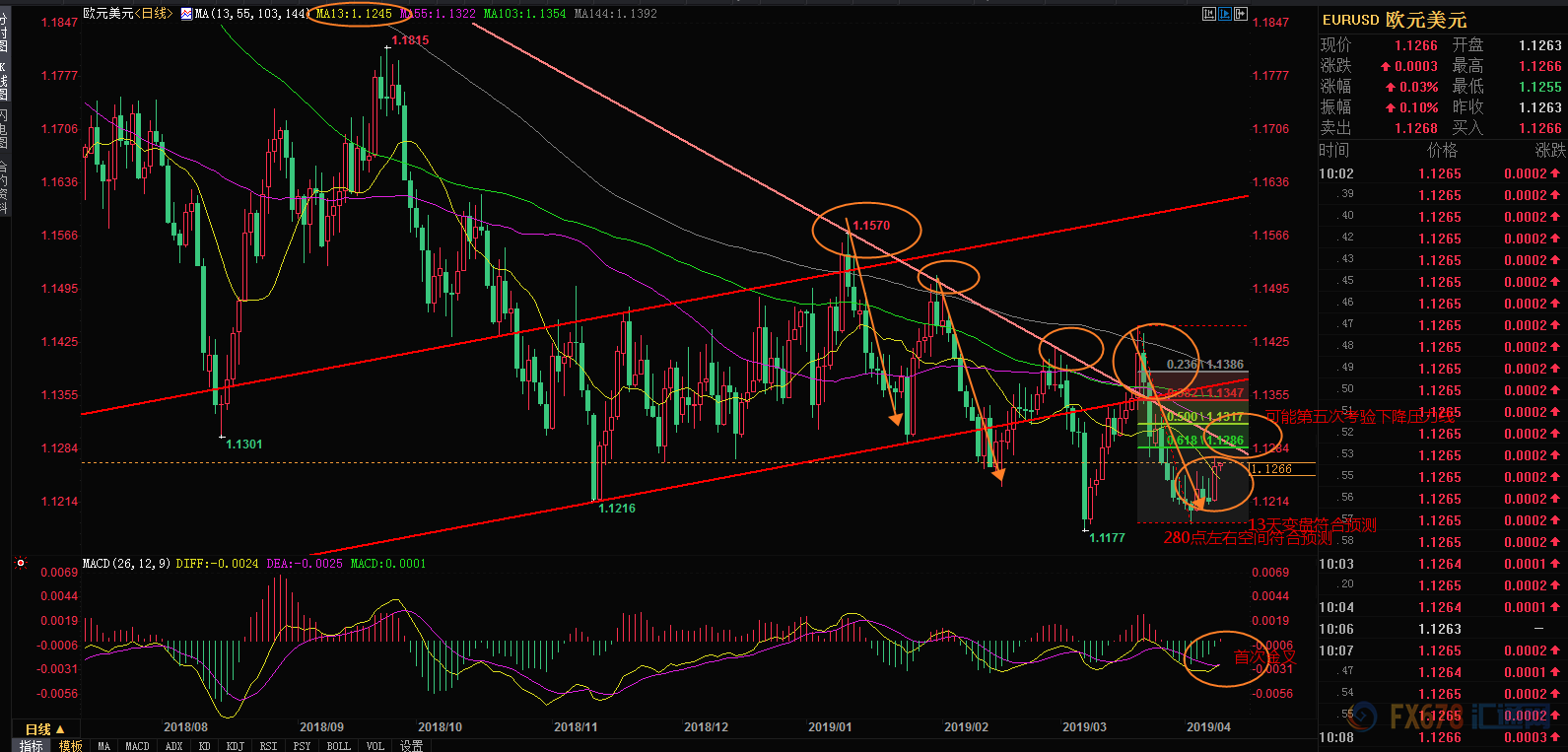Click the 卖出 value 1.1268
1568x752 pixels.
[1416, 128]
